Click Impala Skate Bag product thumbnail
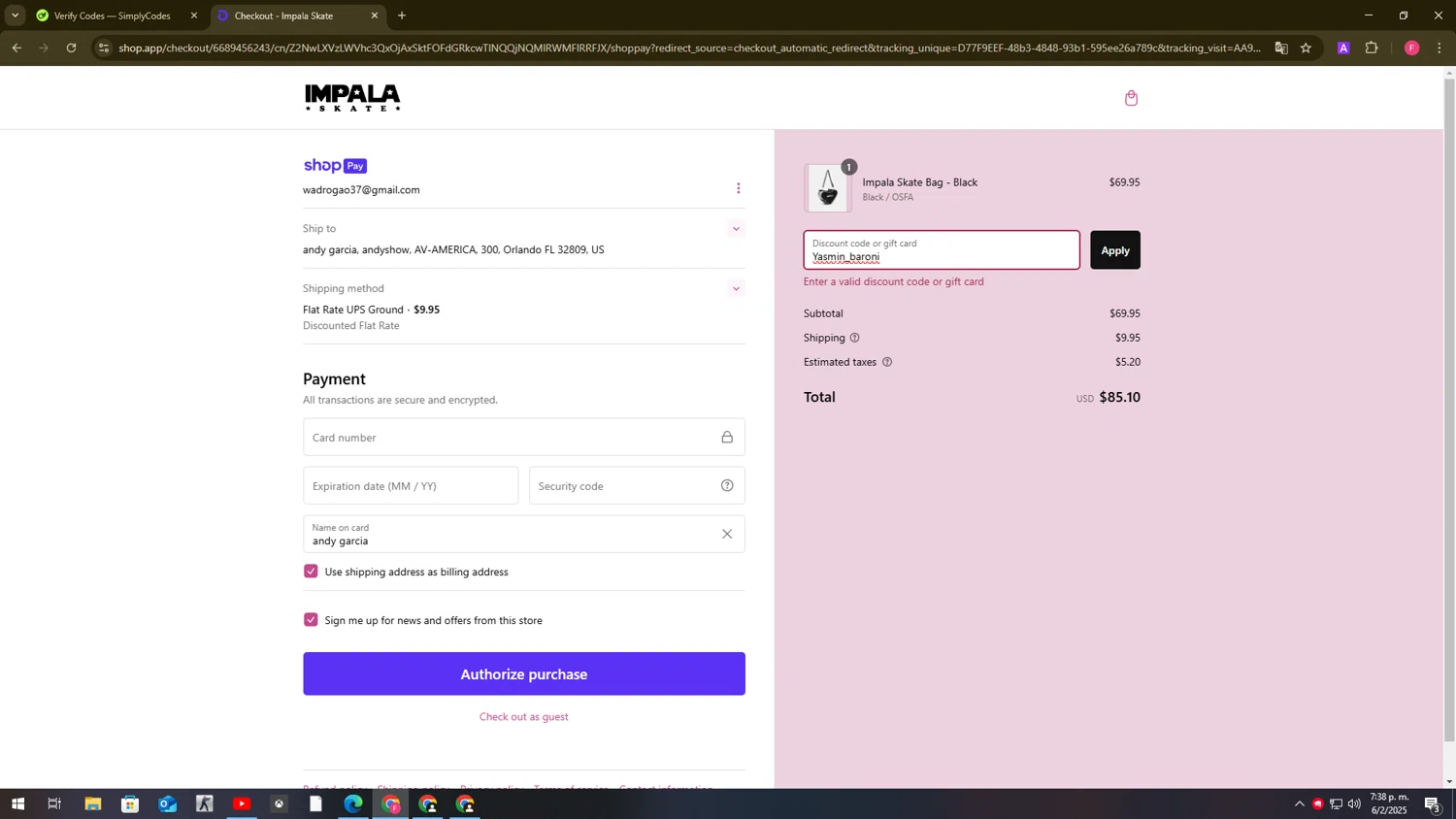Viewport: 1456px width, 819px height. (x=827, y=188)
